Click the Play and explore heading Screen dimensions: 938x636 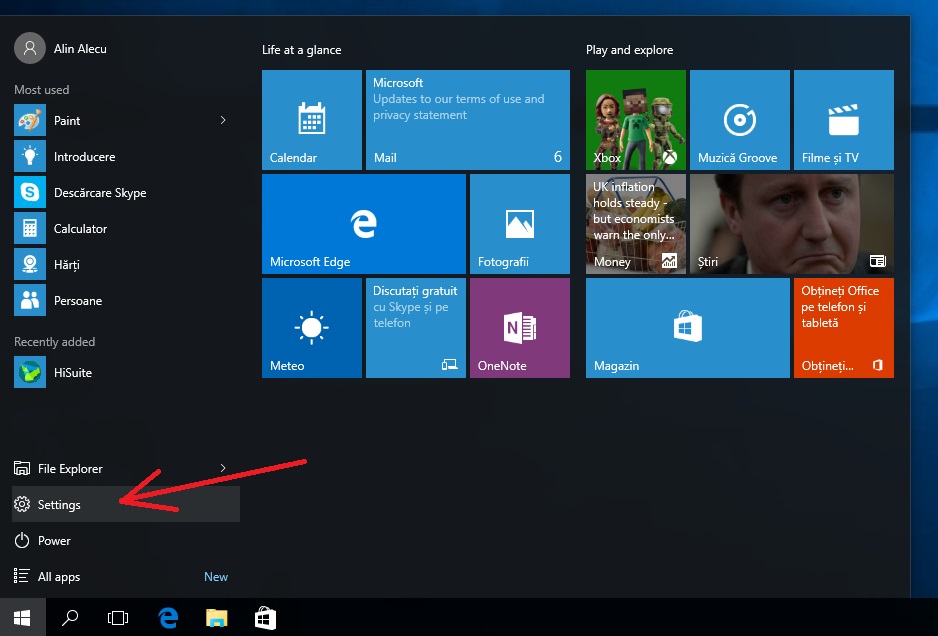(629, 50)
